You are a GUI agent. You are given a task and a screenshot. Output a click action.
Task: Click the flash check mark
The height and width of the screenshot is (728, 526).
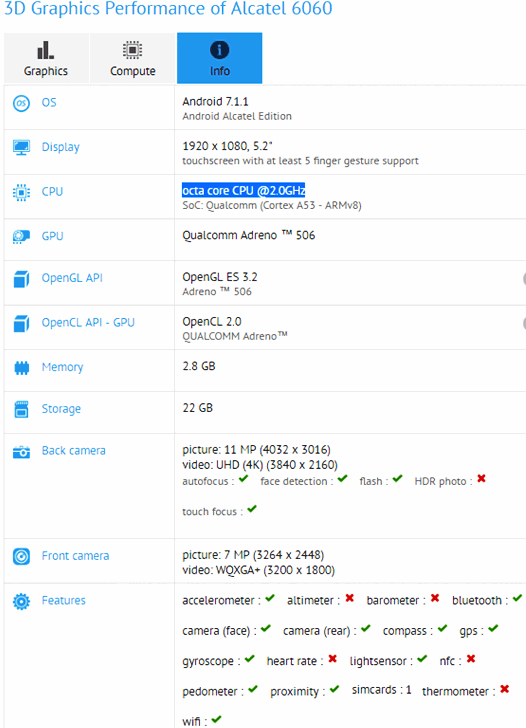(x=397, y=479)
